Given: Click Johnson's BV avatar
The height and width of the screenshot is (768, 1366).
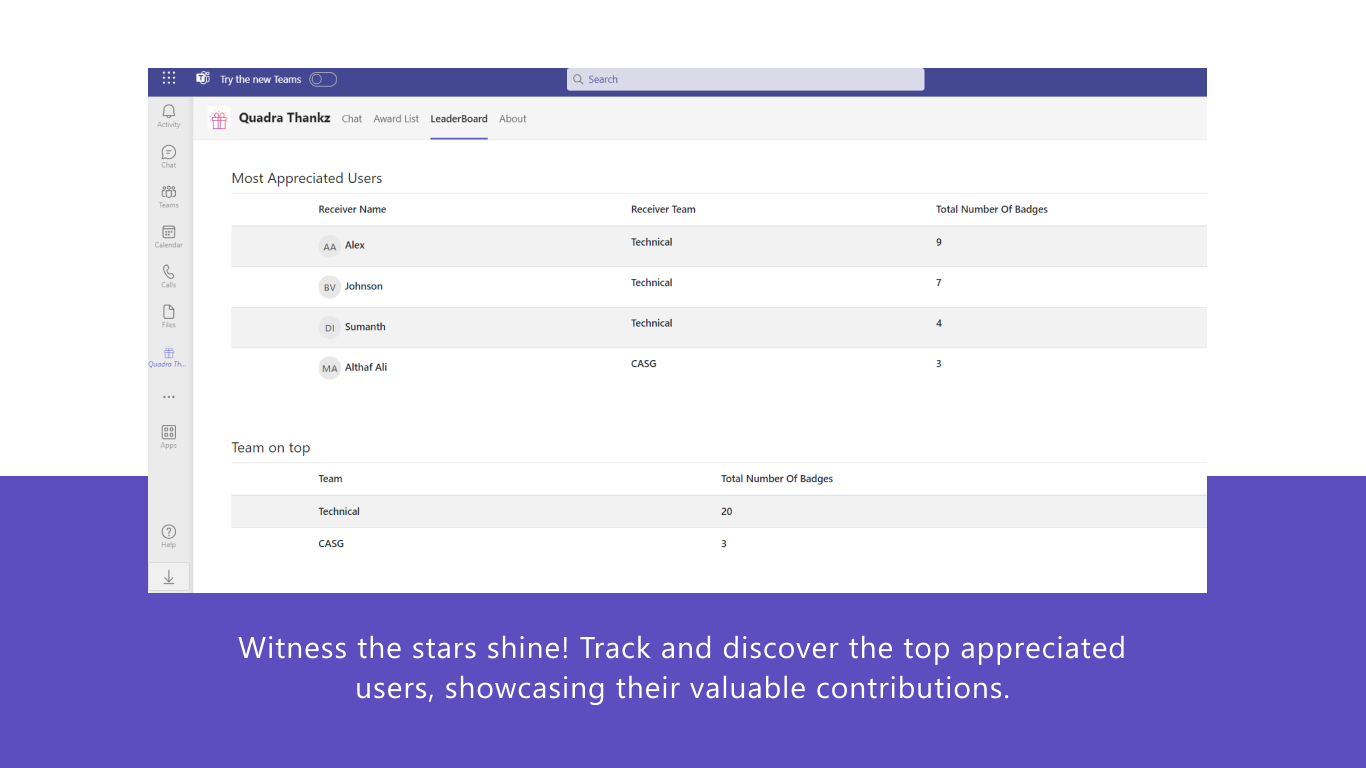Looking at the screenshot, I should click(x=330, y=287).
